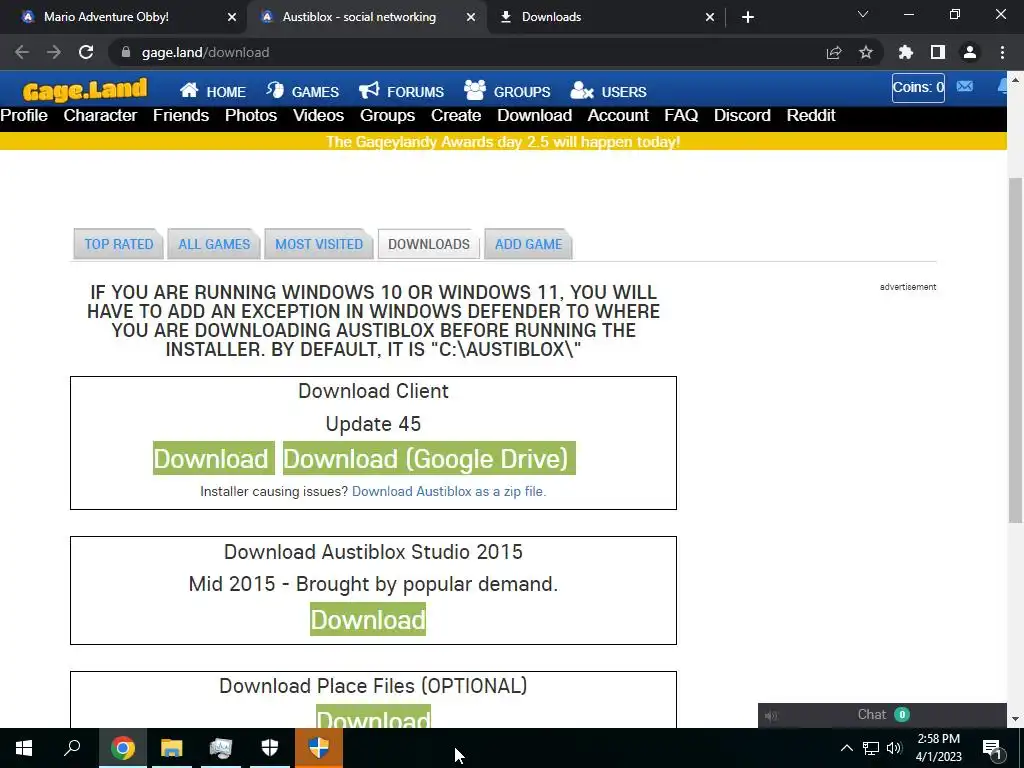The image size is (1024, 768).
Task: Open the messages envelope icon
Action: [965, 86]
